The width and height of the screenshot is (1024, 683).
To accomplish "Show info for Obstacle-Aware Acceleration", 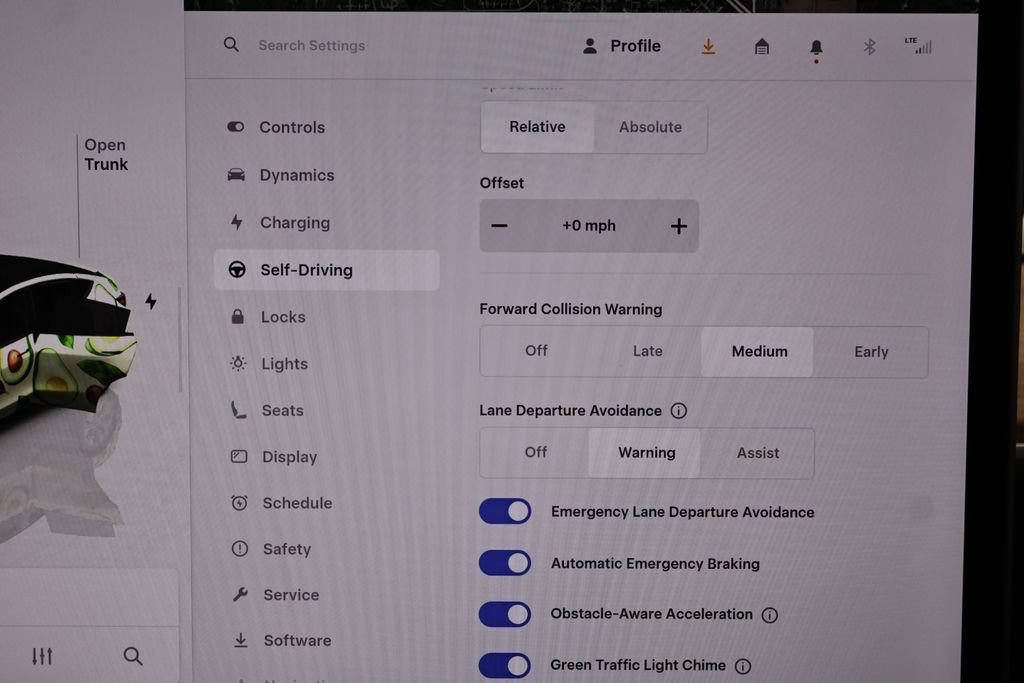I will [769, 615].
